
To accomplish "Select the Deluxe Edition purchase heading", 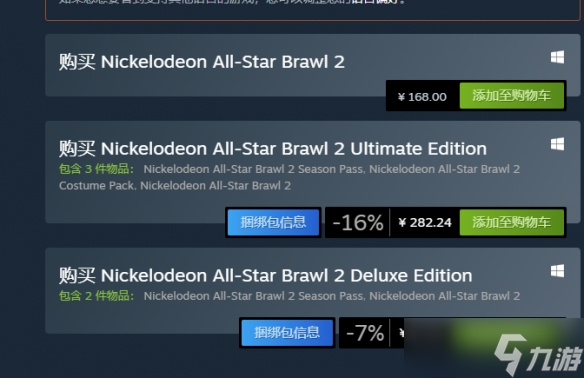I will (266, 276).
